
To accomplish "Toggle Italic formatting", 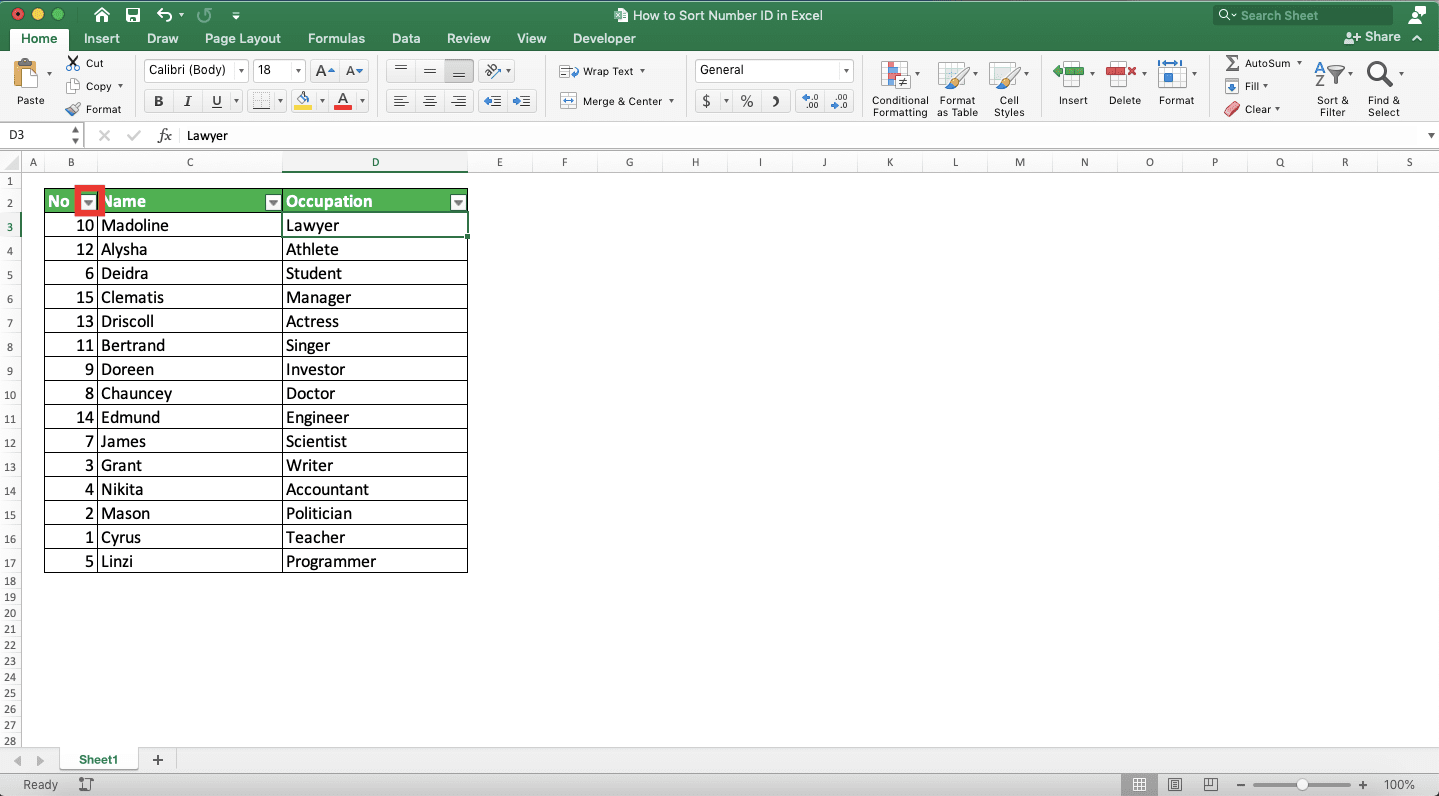I will click(187, 101).
